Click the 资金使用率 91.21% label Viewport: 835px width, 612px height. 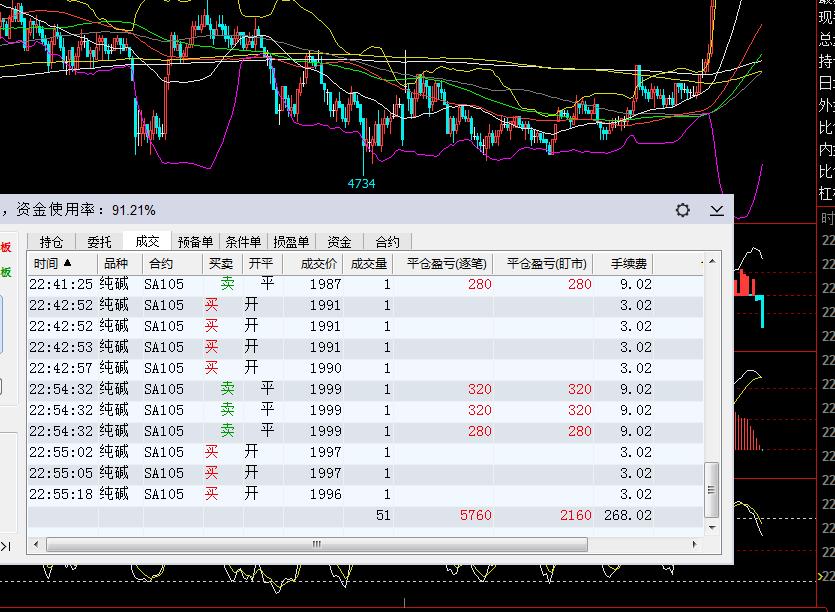pos(86,210)
